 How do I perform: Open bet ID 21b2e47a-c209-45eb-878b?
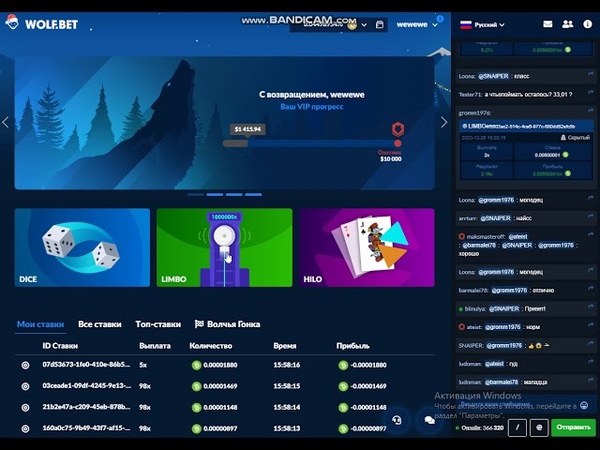tap(86, 407)
